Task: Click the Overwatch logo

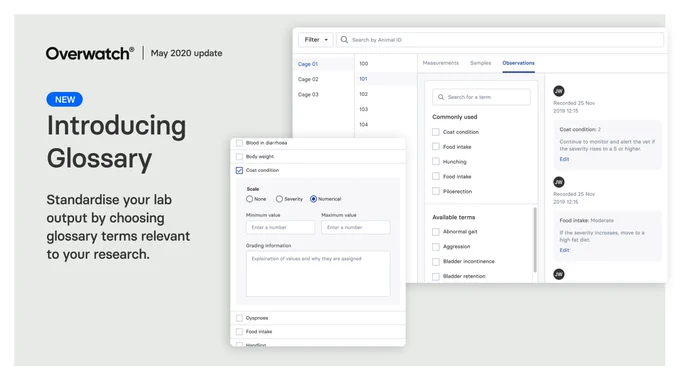Action: pos(90,53)
